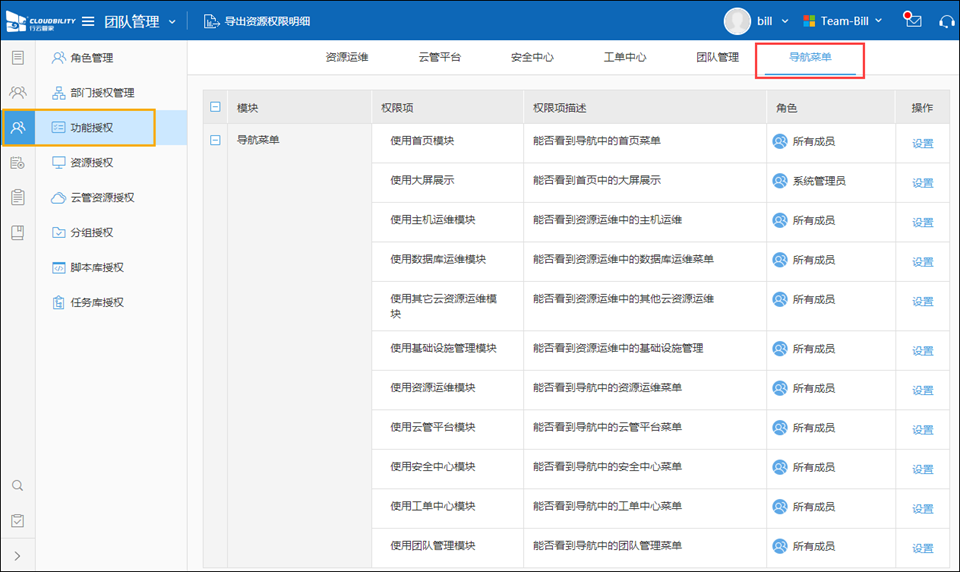This screenshot has width=960, height=572.
Task: Switch to the 安全中心 tab
Action: pos(532,58)
